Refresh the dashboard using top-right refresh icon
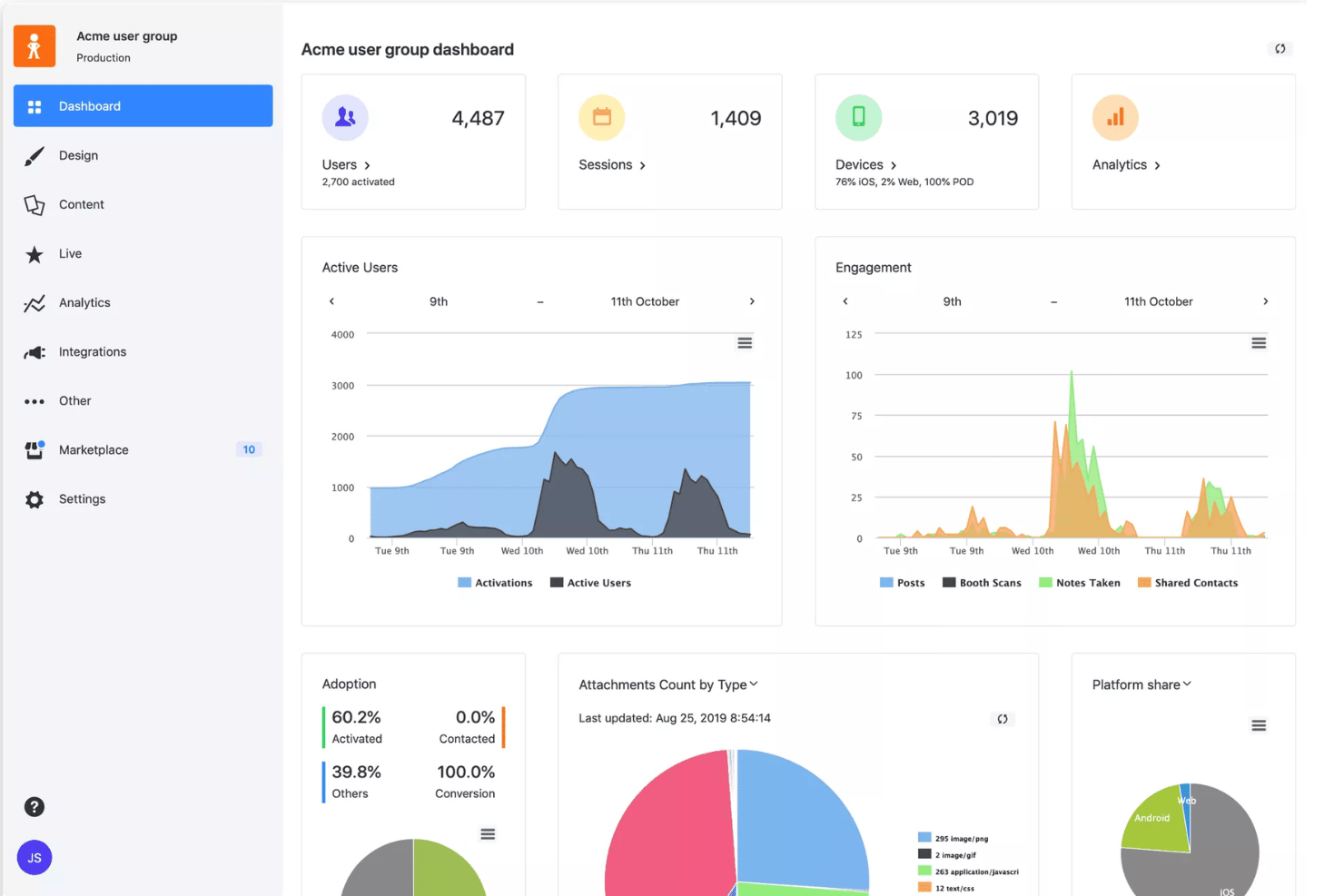This screenshot has width=1344, height=896. coord(1280,49)
